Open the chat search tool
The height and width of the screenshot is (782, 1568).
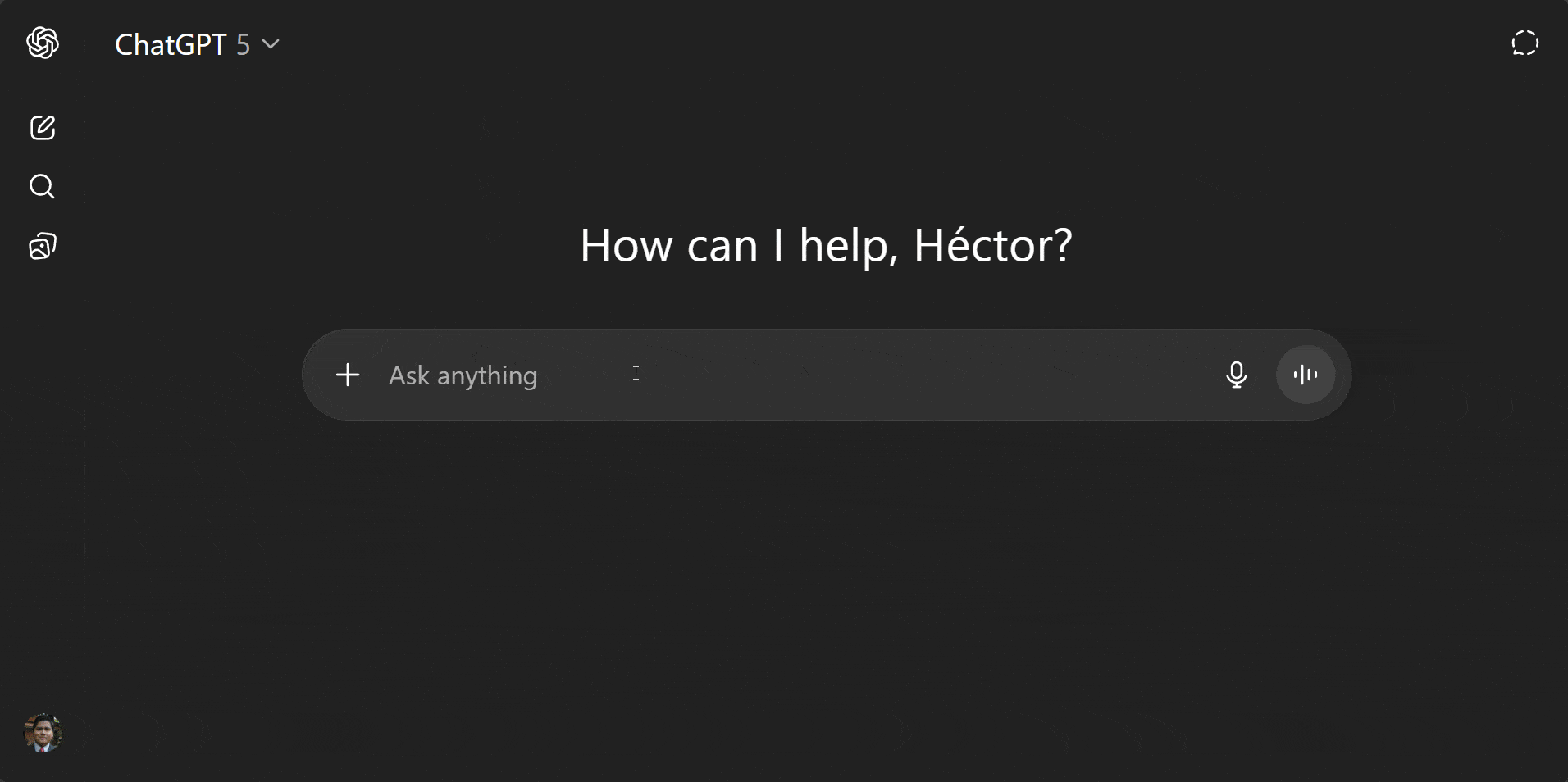42,187
